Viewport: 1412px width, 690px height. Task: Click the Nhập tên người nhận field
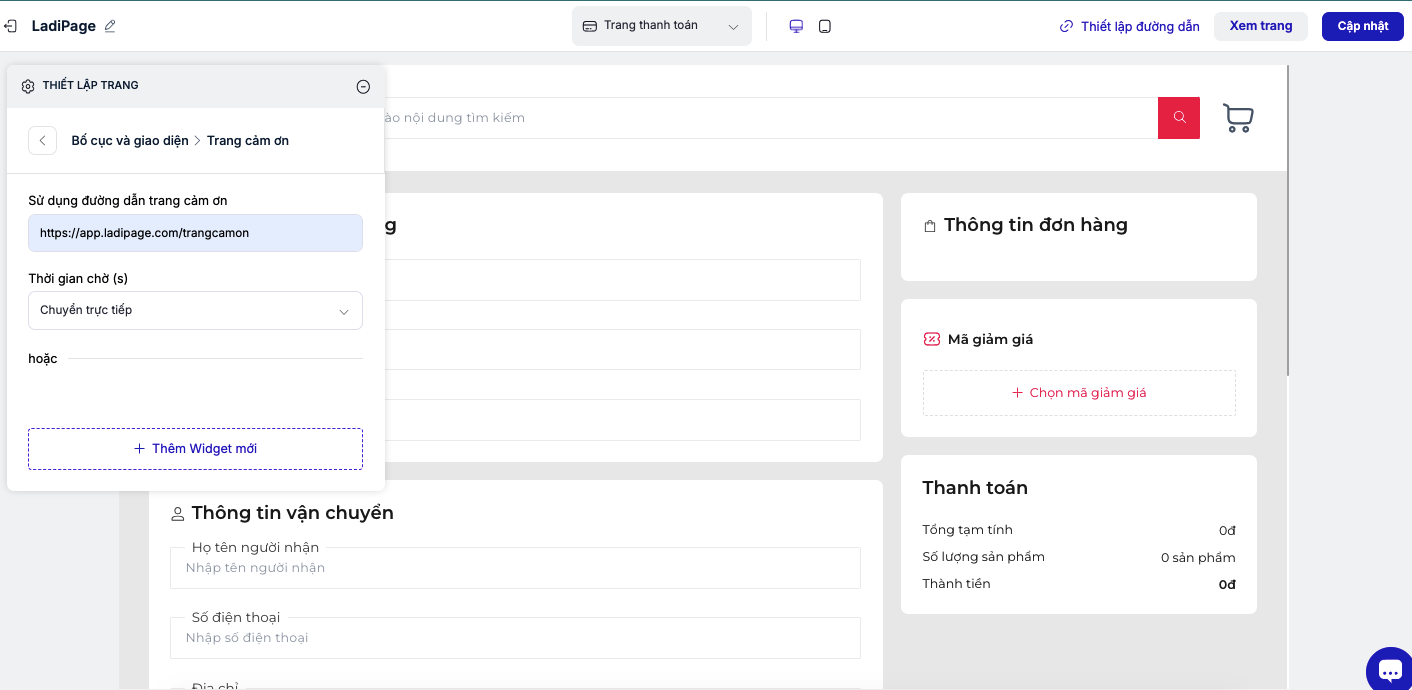pos(515,568)
